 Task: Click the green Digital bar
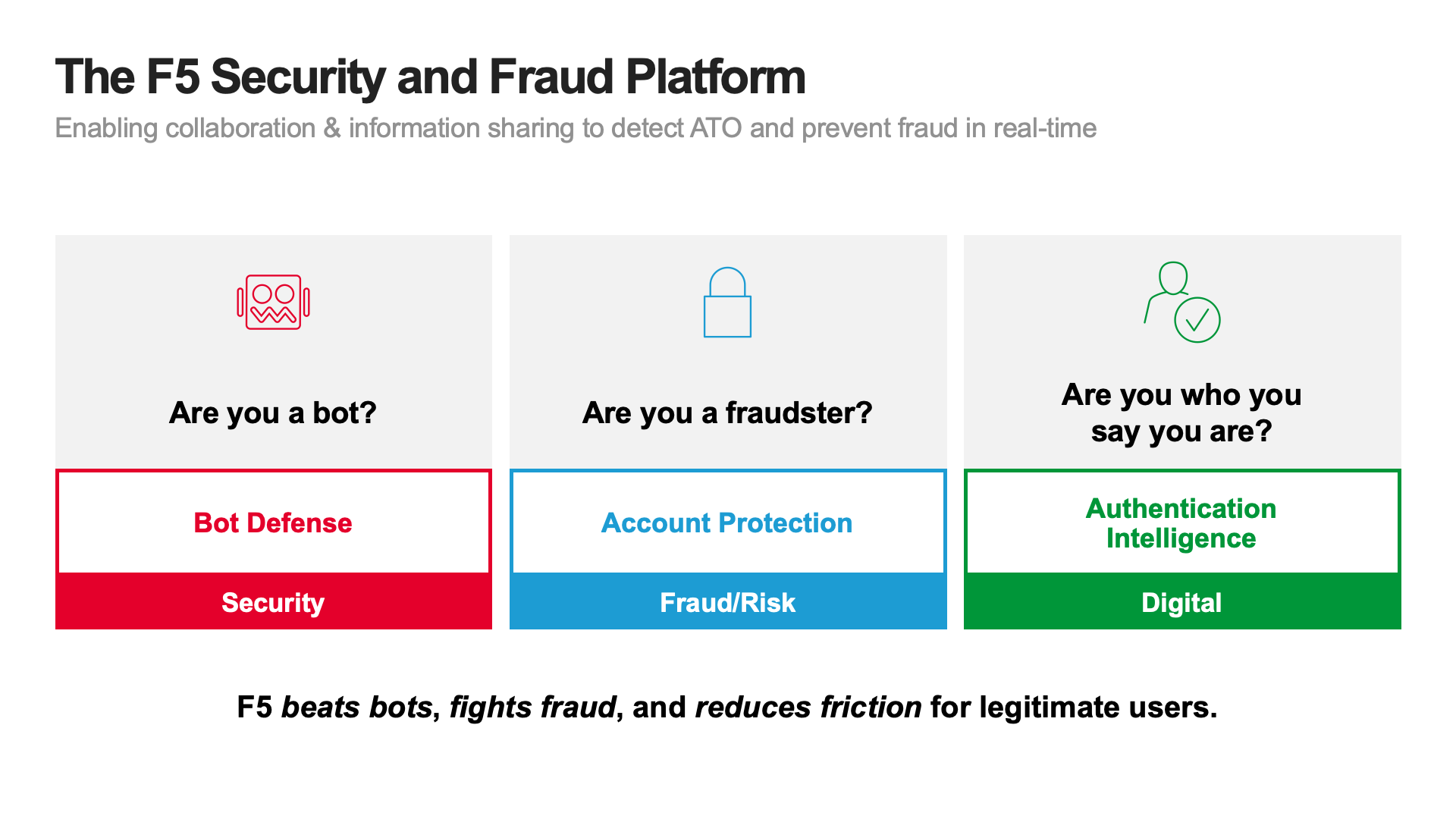[1182, 602]
